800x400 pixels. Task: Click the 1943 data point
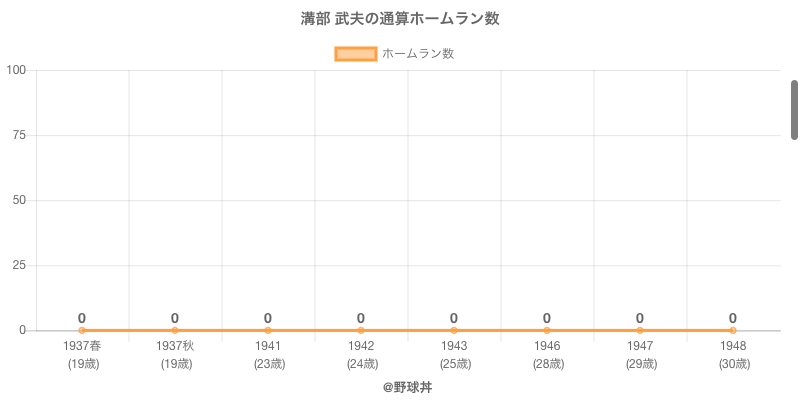(x=454, y=330)
